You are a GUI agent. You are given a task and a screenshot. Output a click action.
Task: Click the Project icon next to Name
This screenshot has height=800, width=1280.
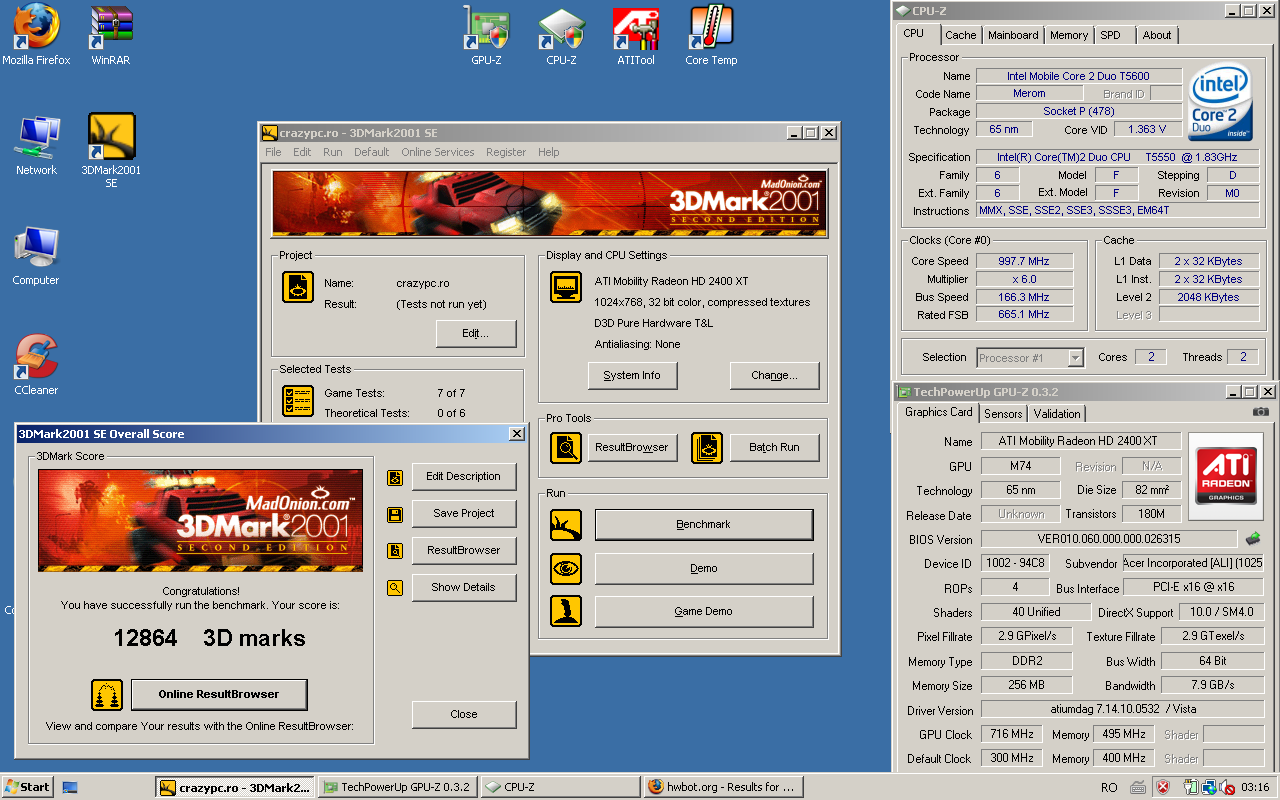point(298,288)
